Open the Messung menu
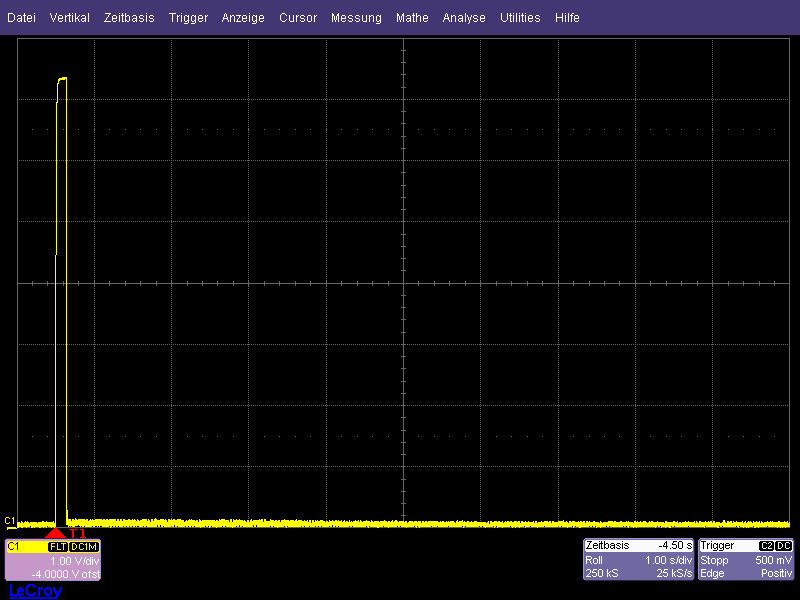The height and width of the screenshot is (600, 800). click(x=356, y=18)
